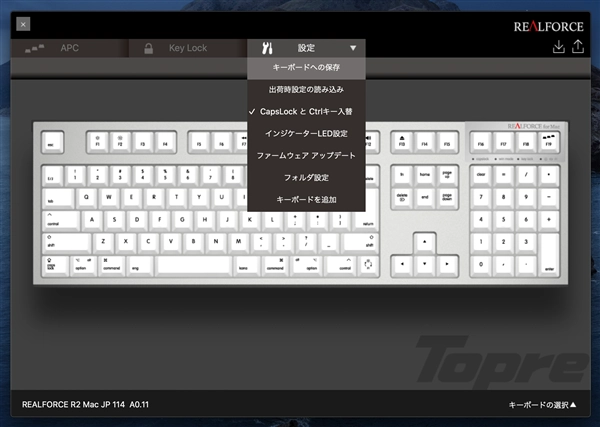Select the F13 eject key
This screenshot has height=427, width=600.
402,142
